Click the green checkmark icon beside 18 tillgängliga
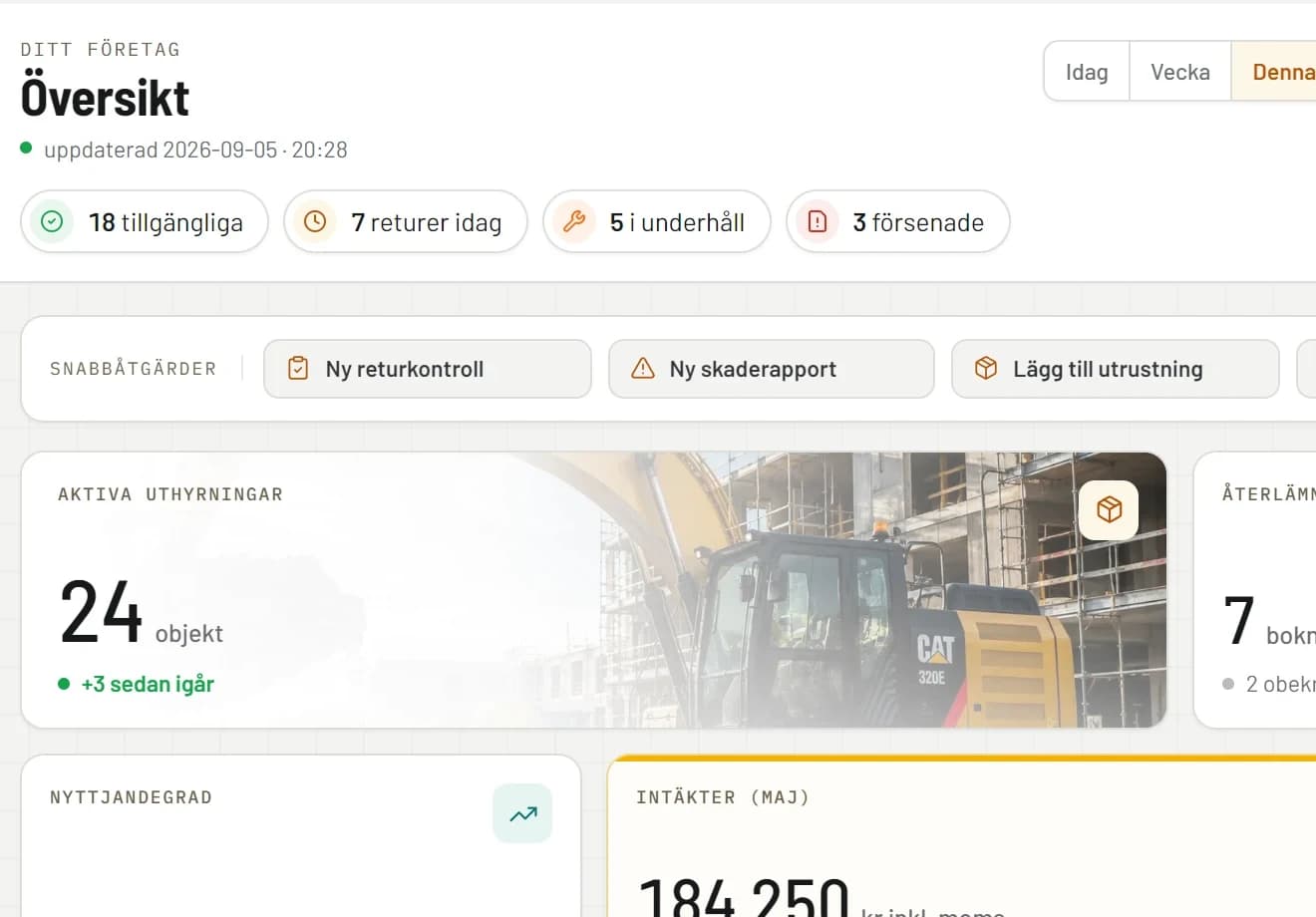 pos(52,221)
